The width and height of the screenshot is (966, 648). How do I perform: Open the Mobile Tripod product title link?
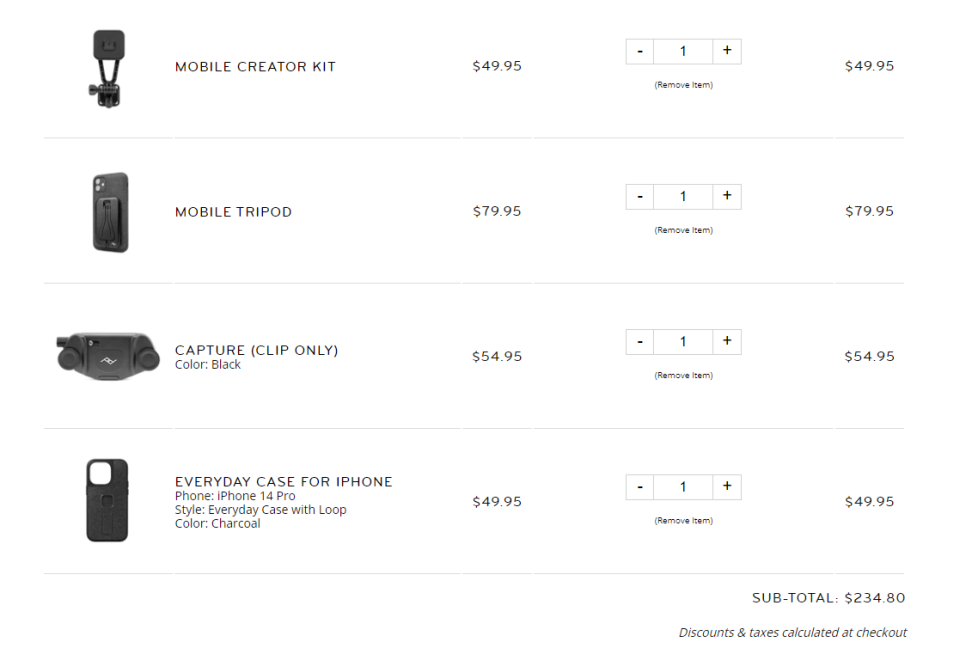[x=233, y=212]
